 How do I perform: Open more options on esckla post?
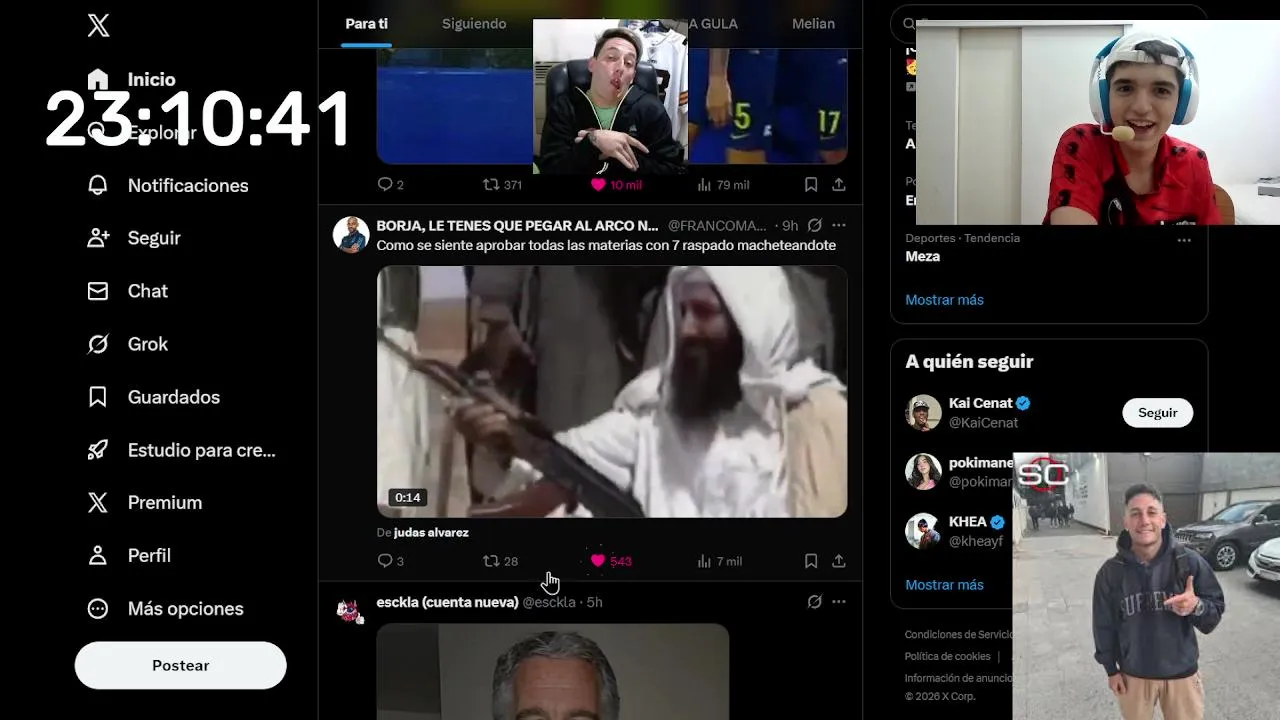[839, 602]
